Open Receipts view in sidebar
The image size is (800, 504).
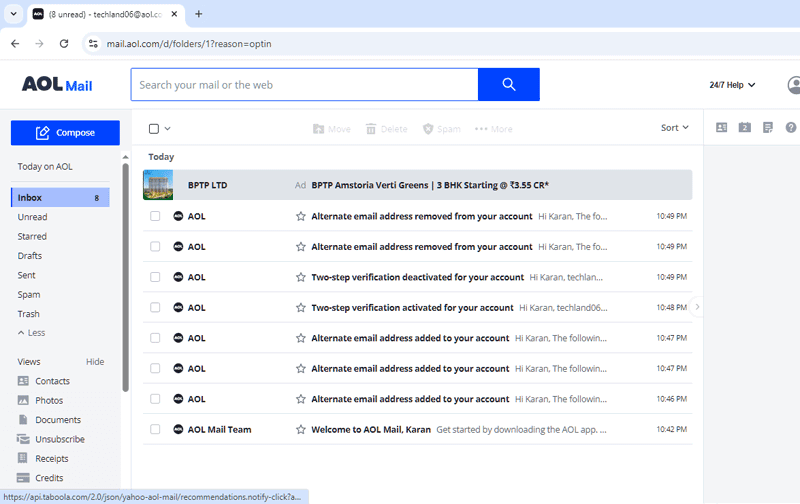pyautogui.click(x=43, y=459)
